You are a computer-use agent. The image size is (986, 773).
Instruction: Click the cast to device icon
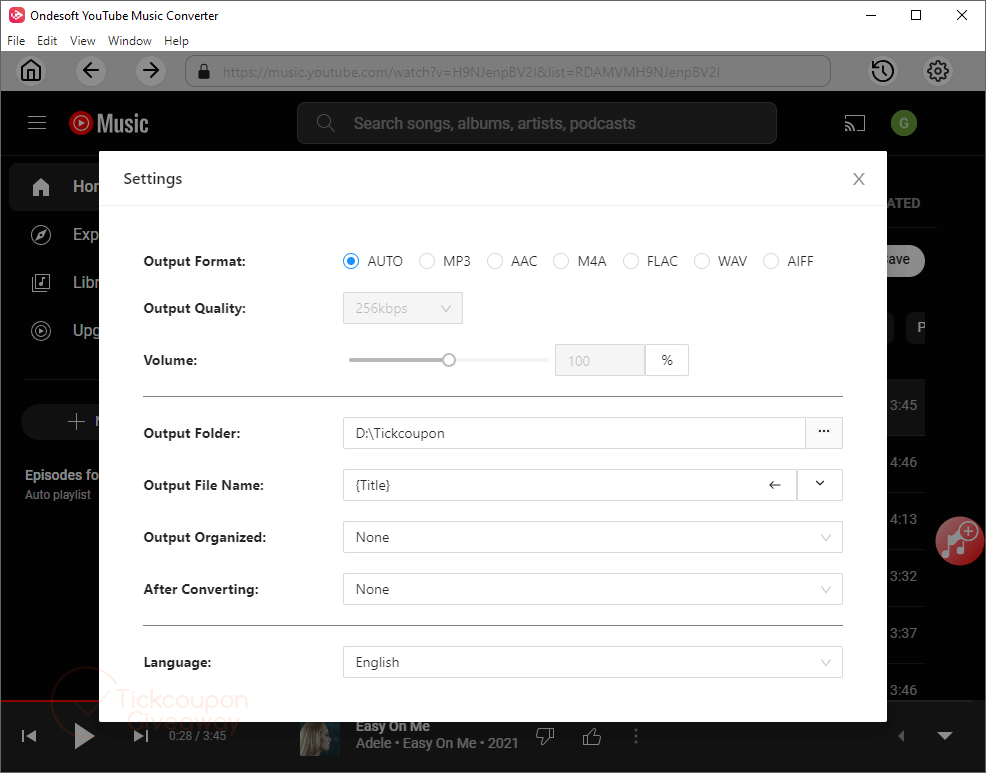point(855,123)
